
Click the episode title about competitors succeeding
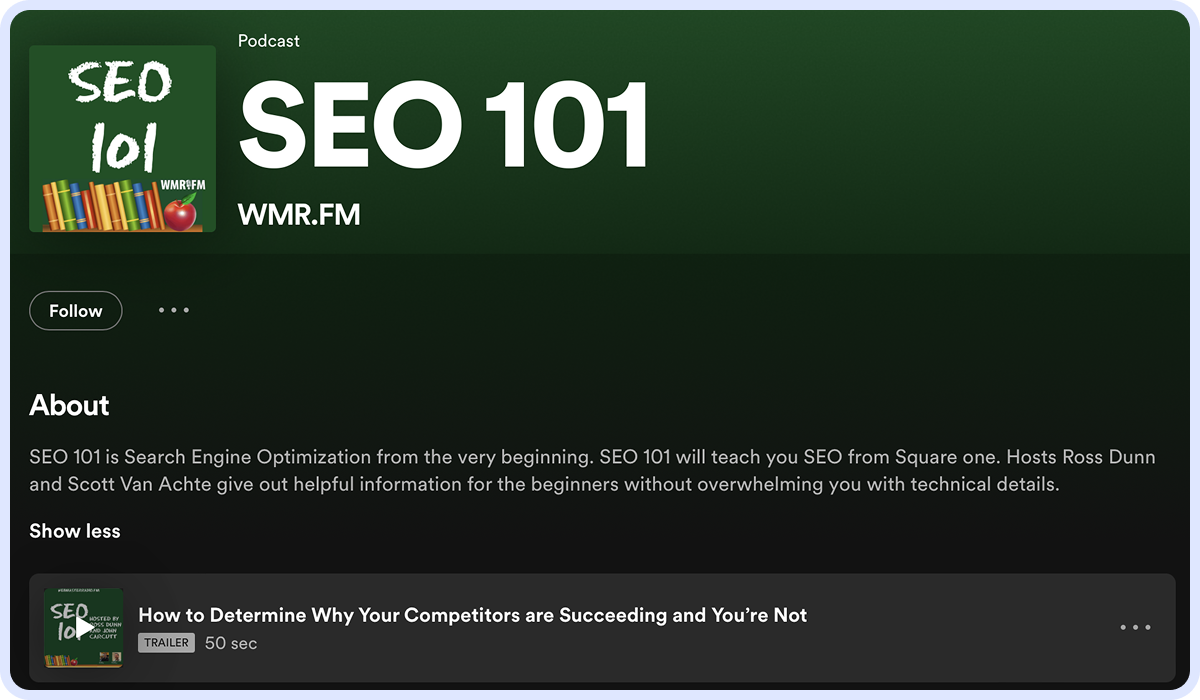tap(472, 615)
